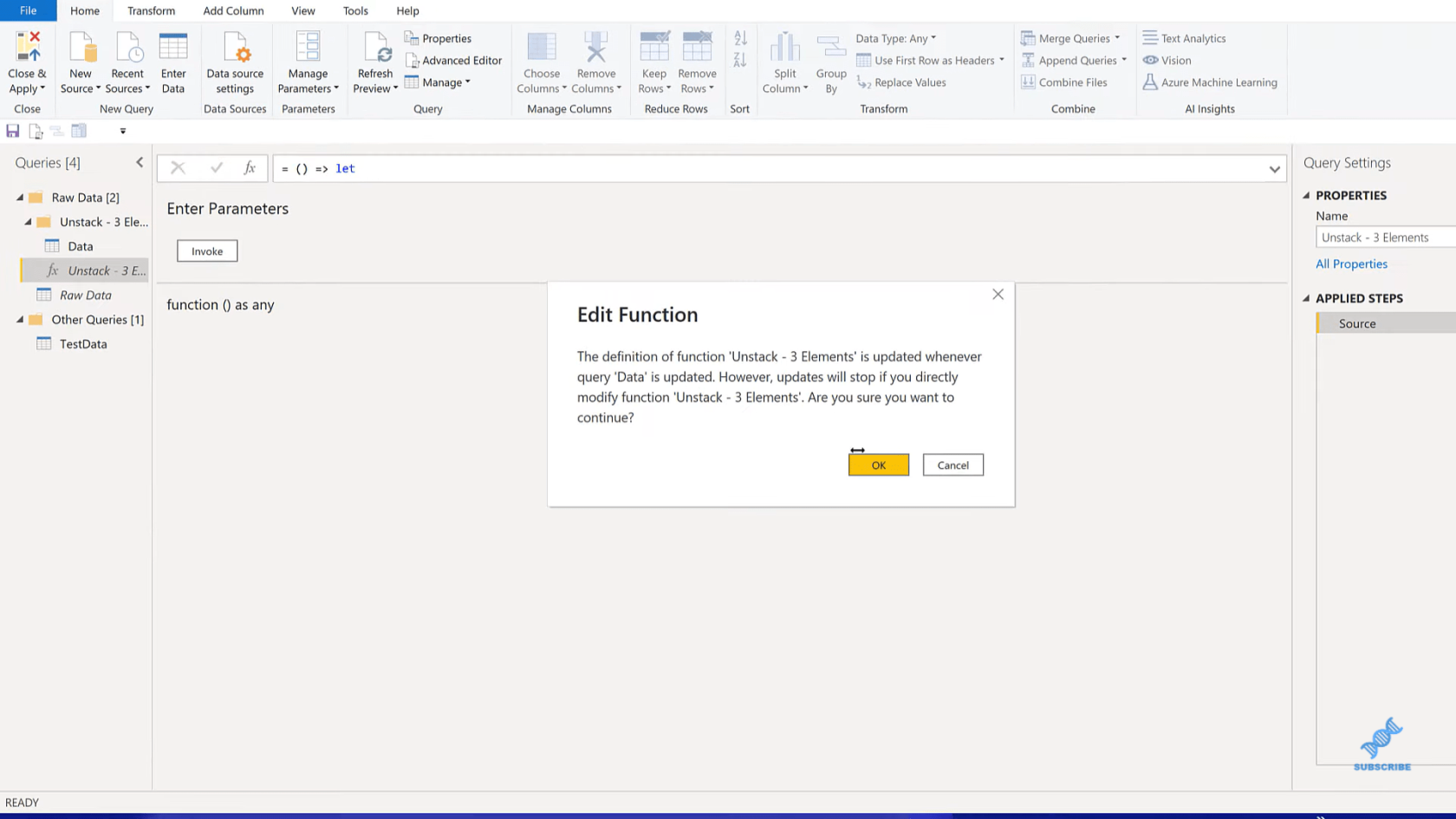Click the Keep Rows icon

654,47
